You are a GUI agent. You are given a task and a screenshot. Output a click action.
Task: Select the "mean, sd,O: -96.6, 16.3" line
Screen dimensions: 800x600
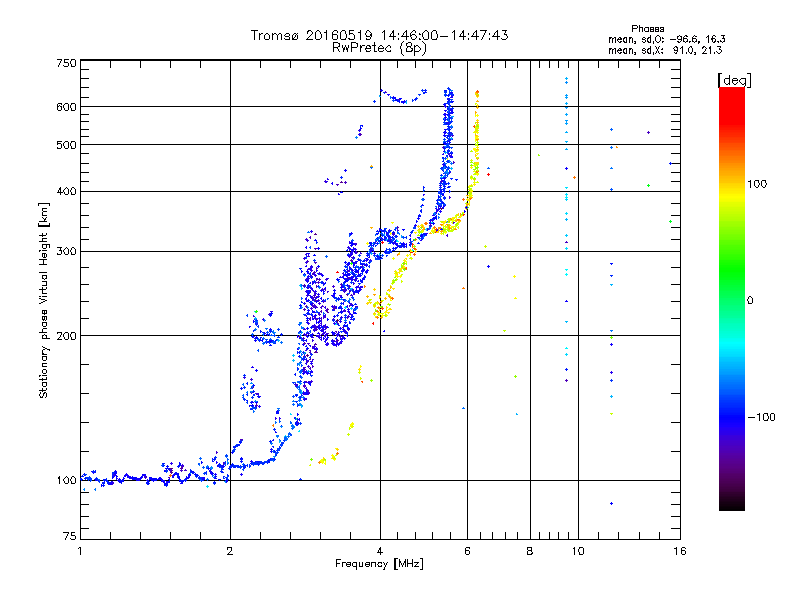tap(666, 40)
